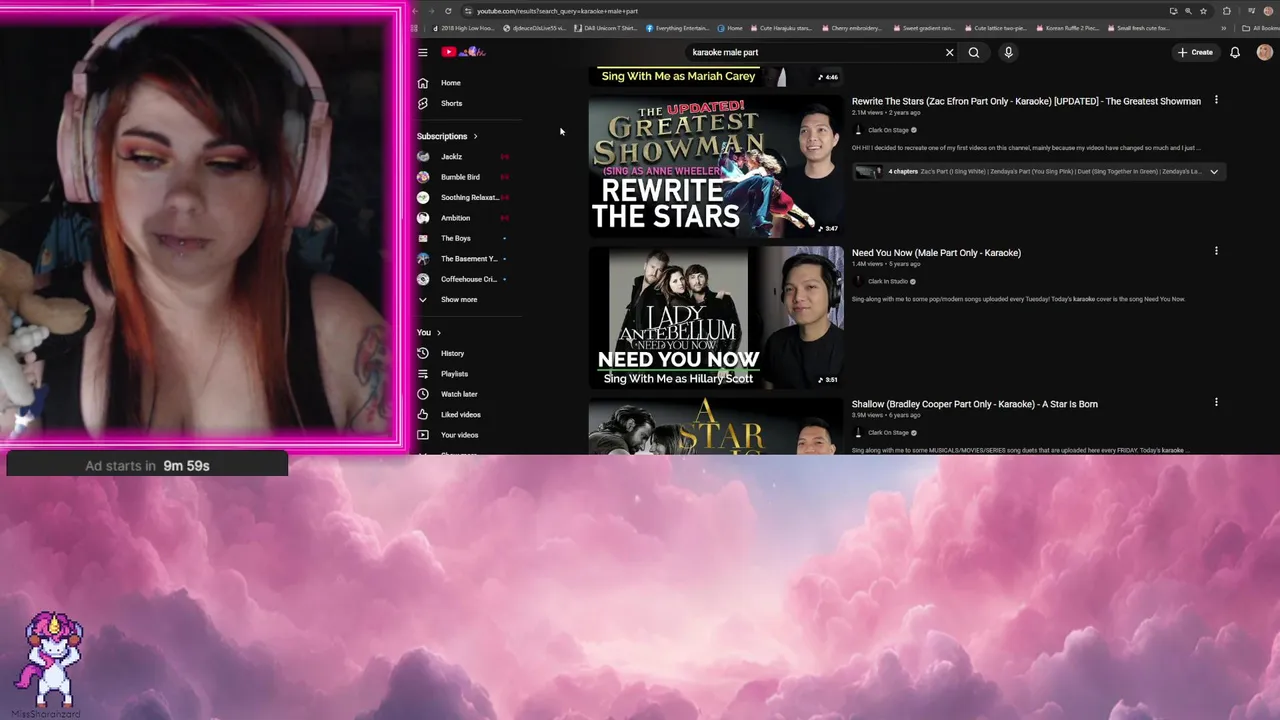Open more options for Rewrite The Stars
The height and width of the screenshot is (720, 1280).
click(x=1216, y=100)
